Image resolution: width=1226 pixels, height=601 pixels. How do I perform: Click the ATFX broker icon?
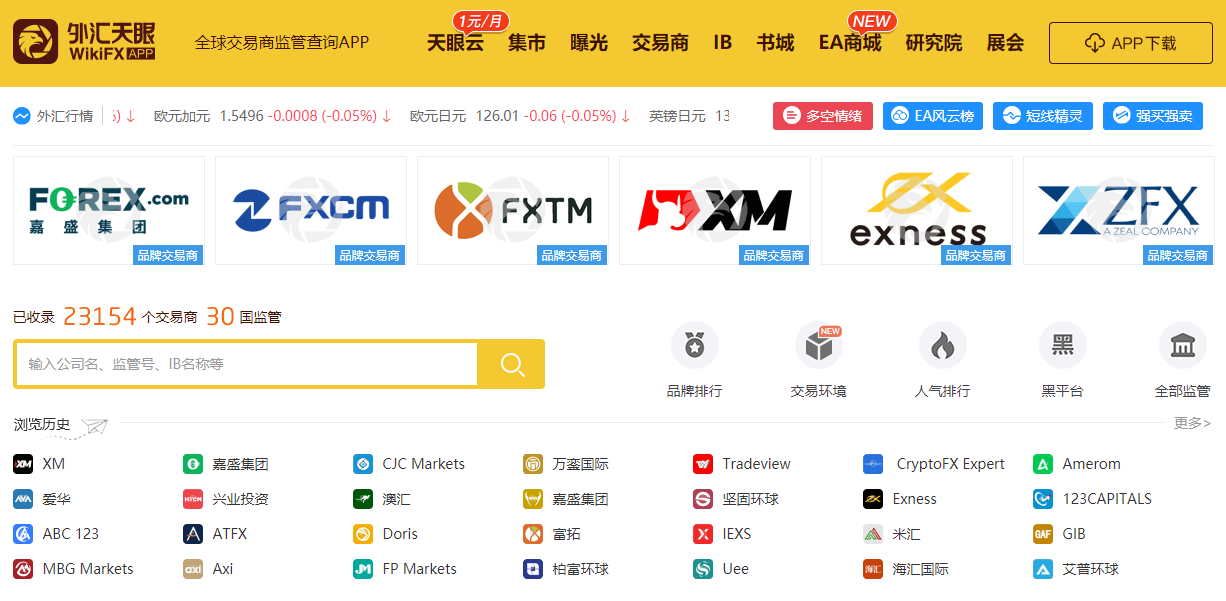tap(193, 534)
